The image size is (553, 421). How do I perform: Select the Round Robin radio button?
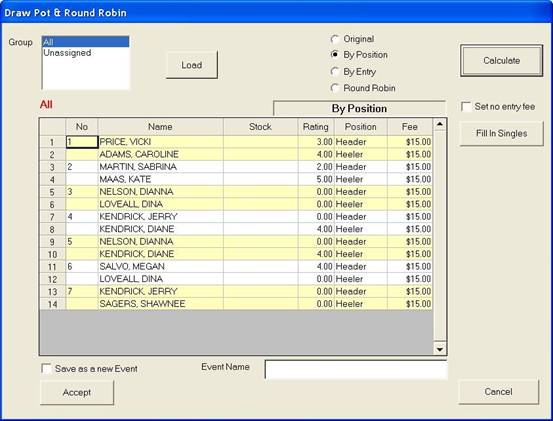tap(335, 88)
